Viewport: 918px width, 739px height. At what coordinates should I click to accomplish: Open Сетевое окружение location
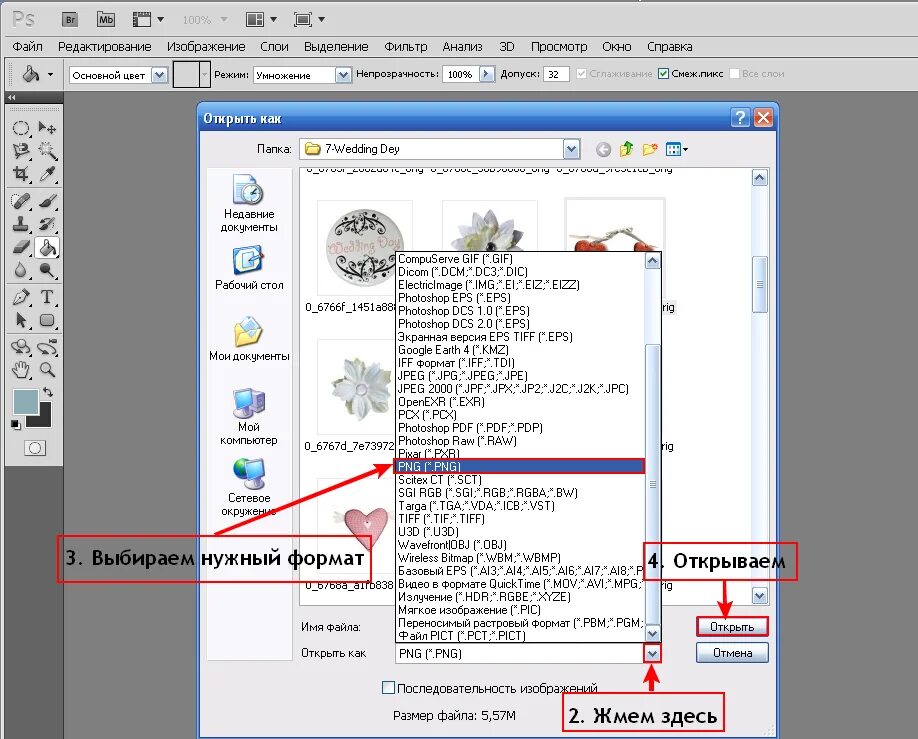249,487
